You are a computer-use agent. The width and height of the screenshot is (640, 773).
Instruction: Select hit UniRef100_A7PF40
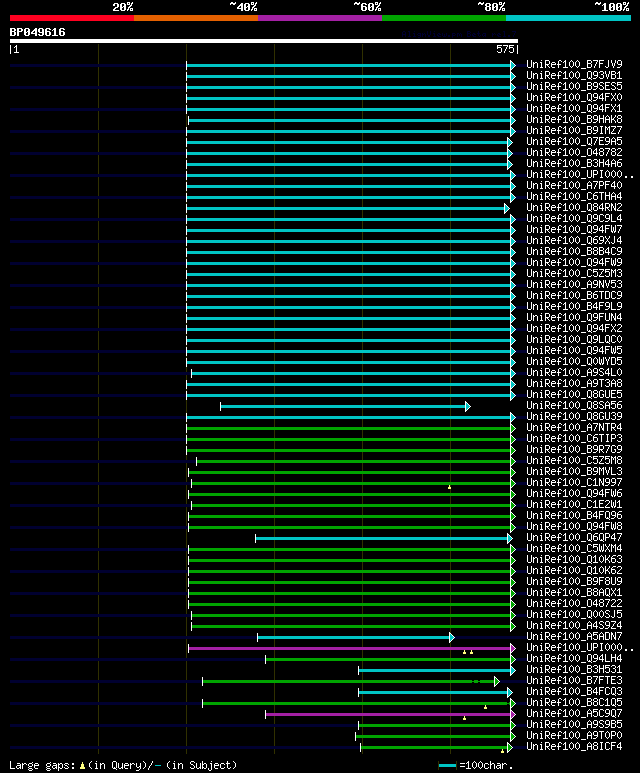click(574, 185)
